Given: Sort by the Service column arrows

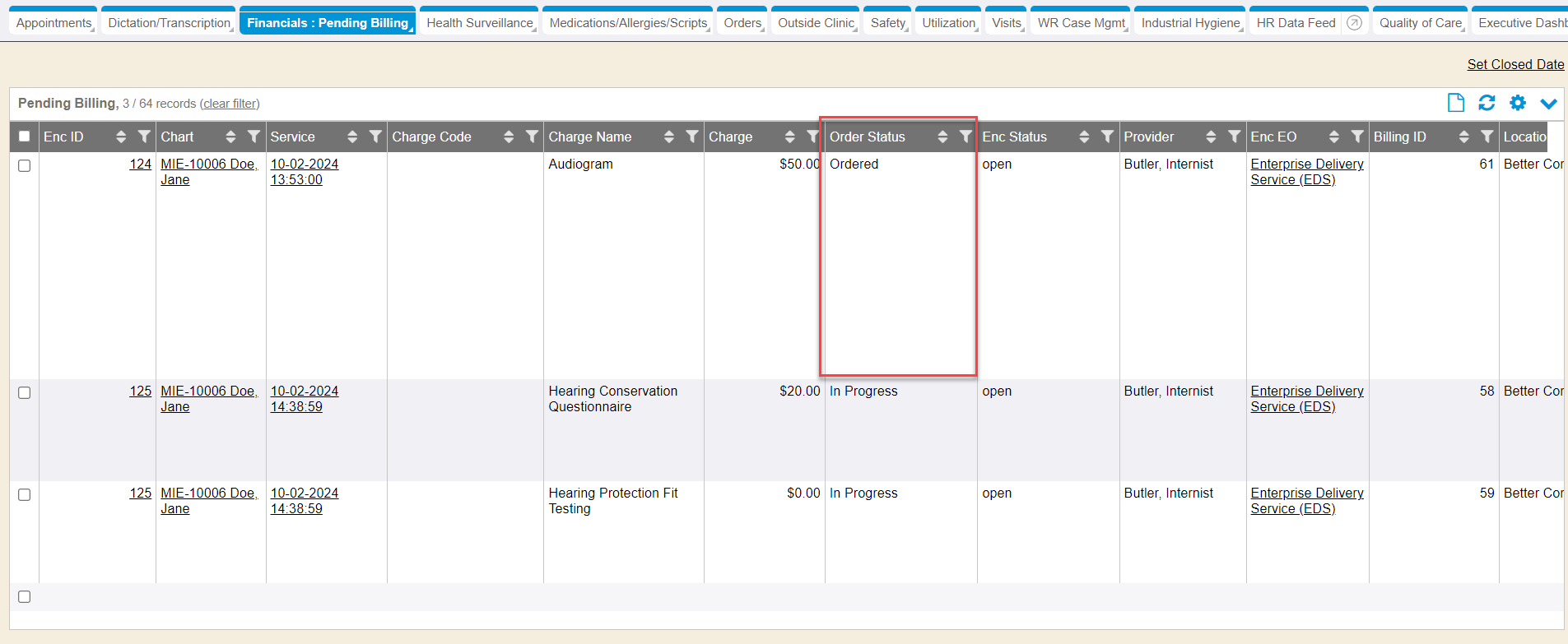Looking at the screenshot, I should pyautogui.click(x=352, y=137).
